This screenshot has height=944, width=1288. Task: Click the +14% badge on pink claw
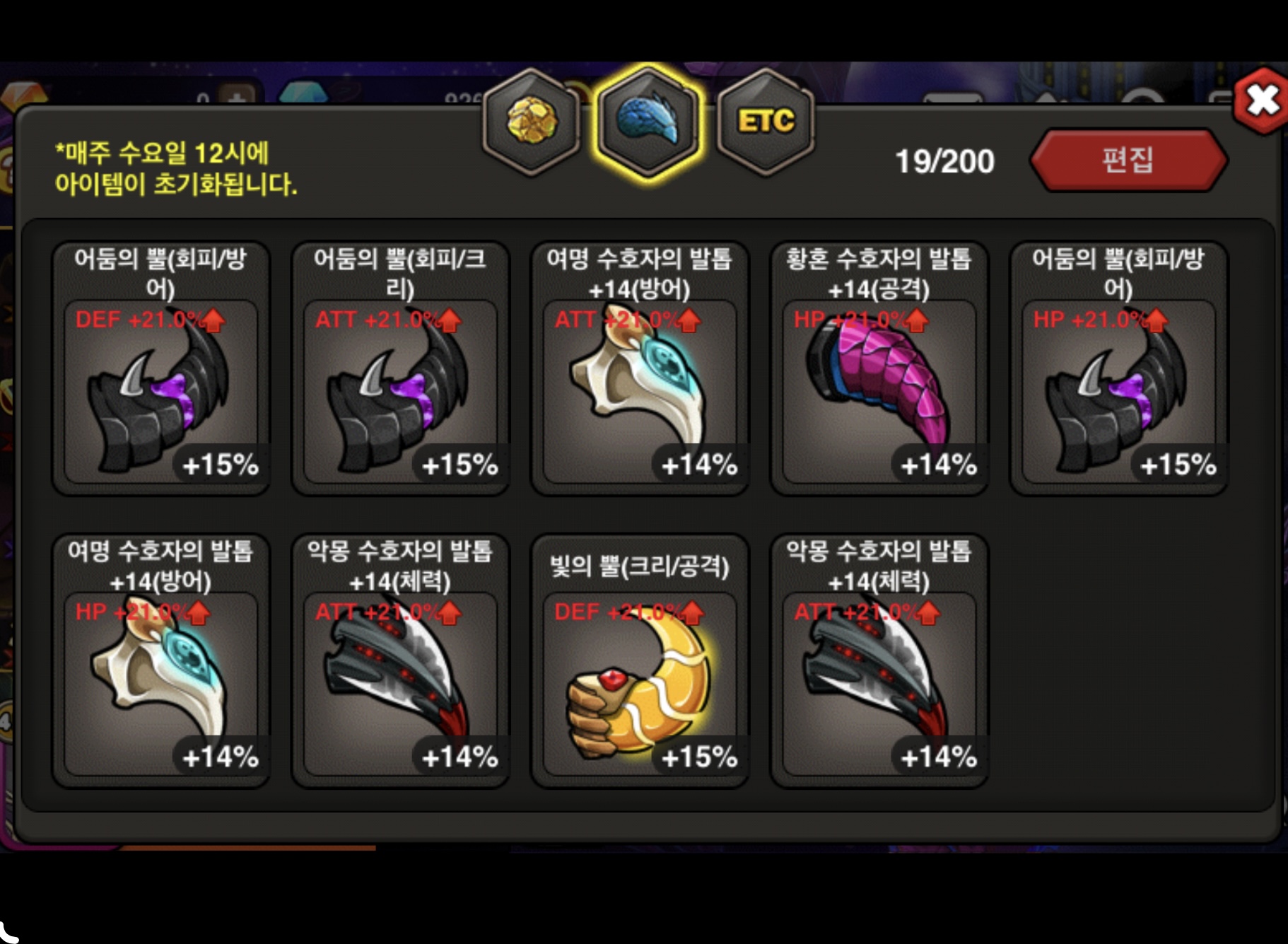(x=939, y=465)
